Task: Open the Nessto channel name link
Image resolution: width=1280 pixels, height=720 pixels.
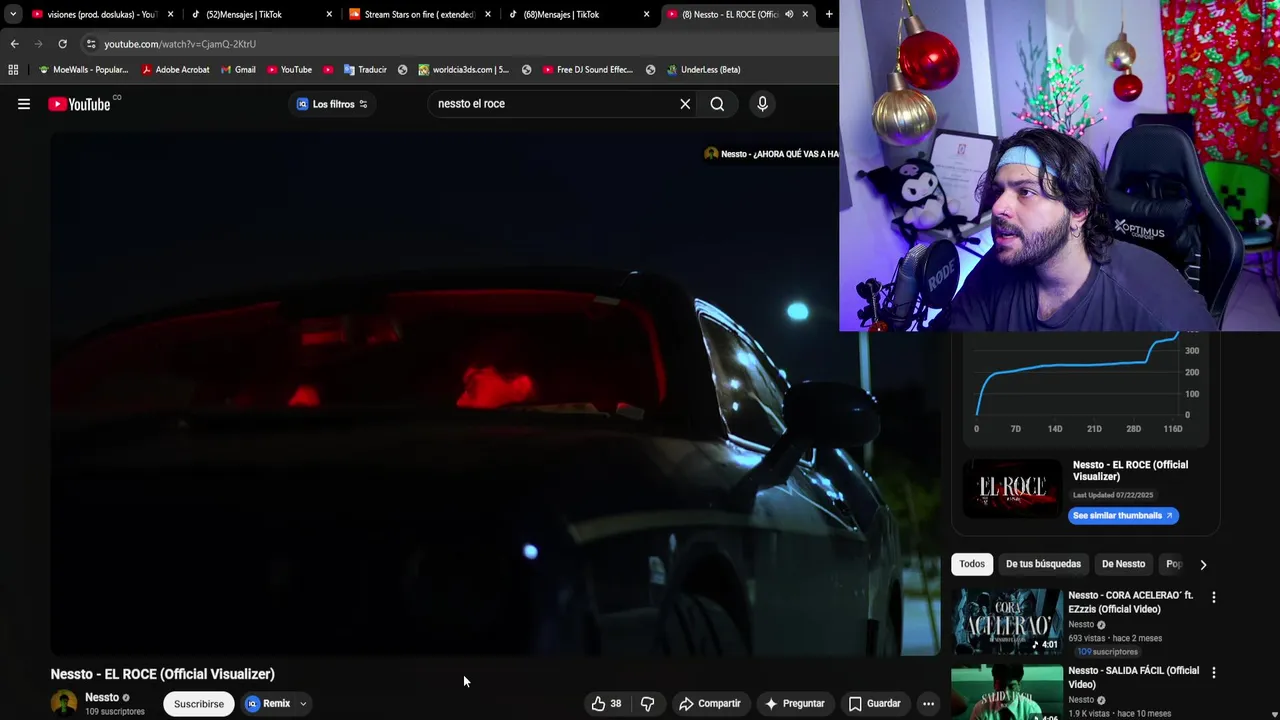Action: tap(102, 697)
